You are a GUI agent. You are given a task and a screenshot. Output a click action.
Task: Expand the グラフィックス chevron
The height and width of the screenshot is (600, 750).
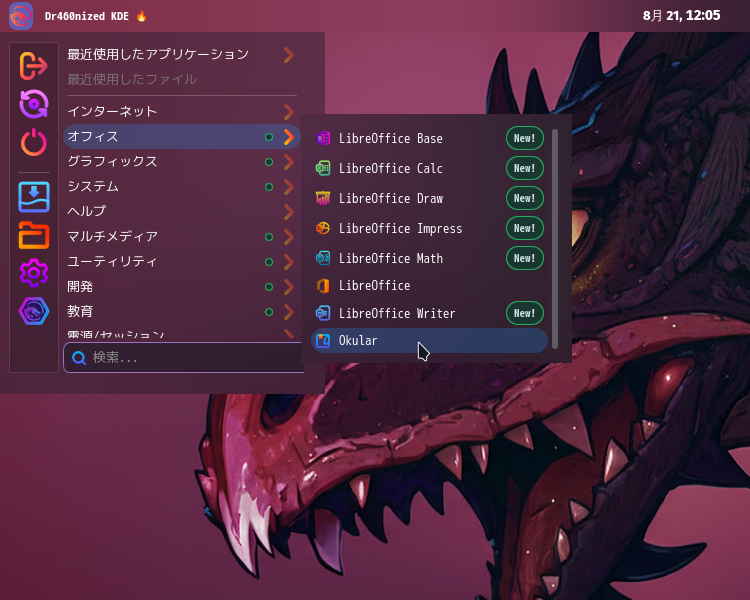click(288, 162)
